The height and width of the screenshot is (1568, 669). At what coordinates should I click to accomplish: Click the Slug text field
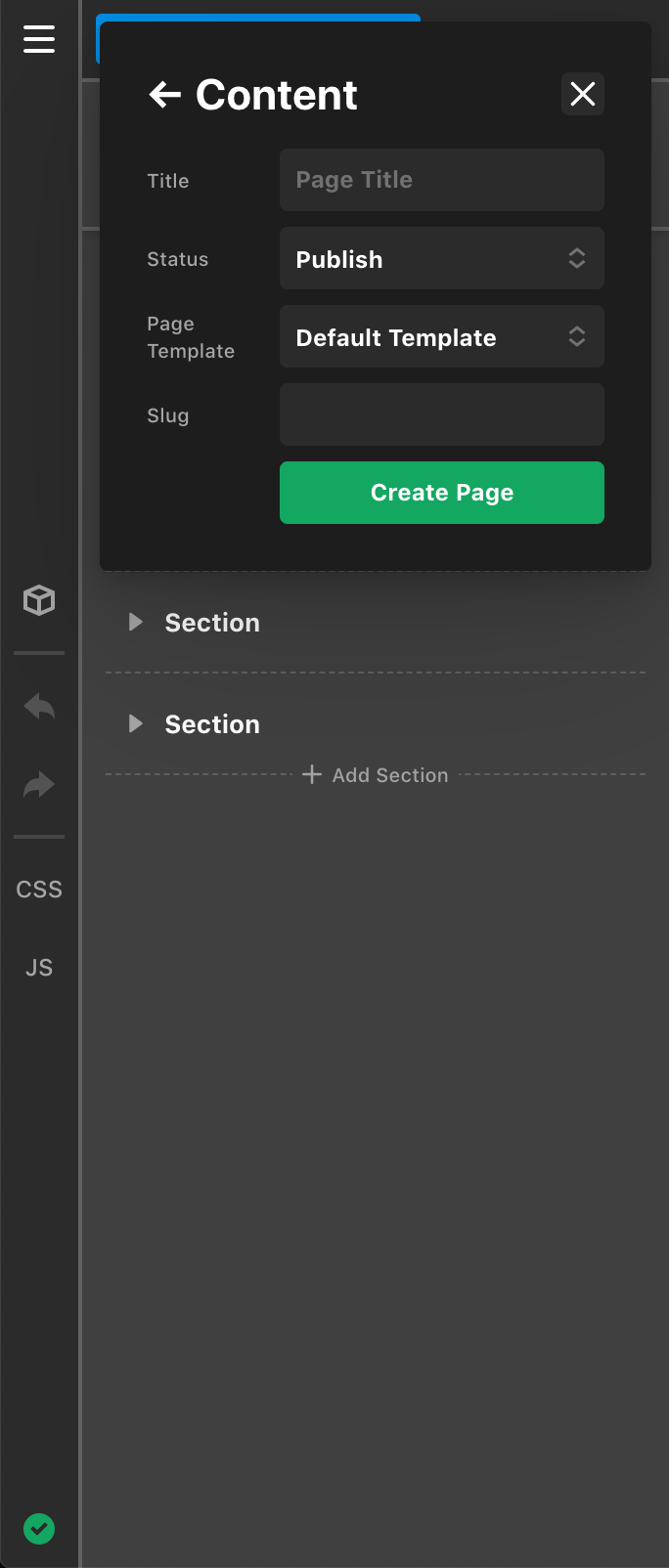point(441,414)
